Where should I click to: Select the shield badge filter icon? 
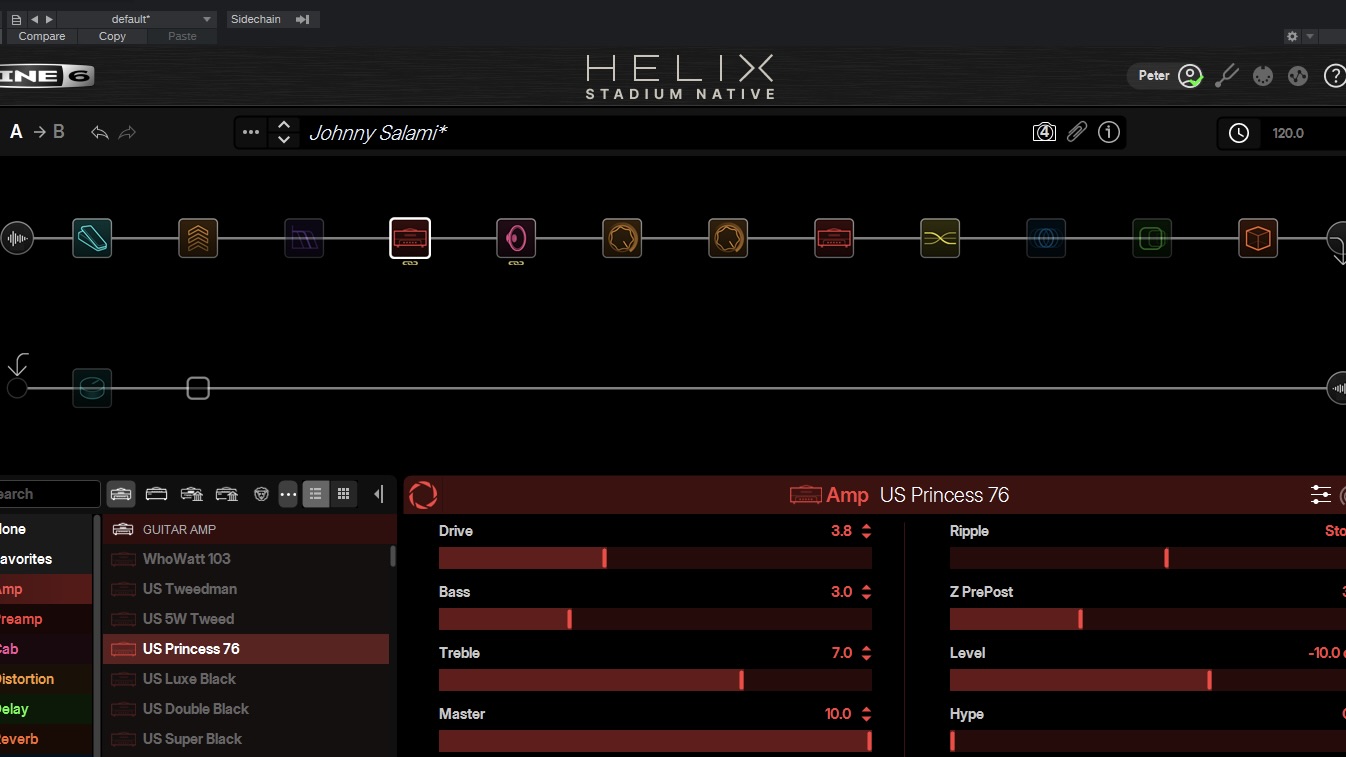[x=261, y=494]
